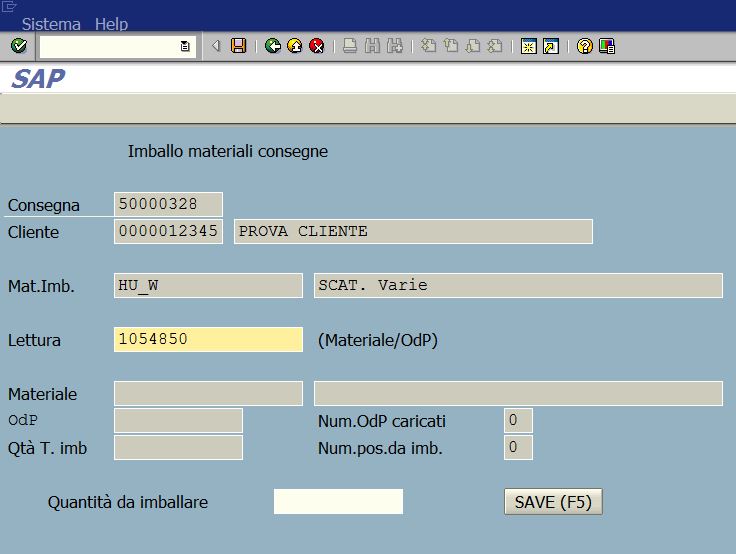Open the Help menu

(x=111, y=24)
